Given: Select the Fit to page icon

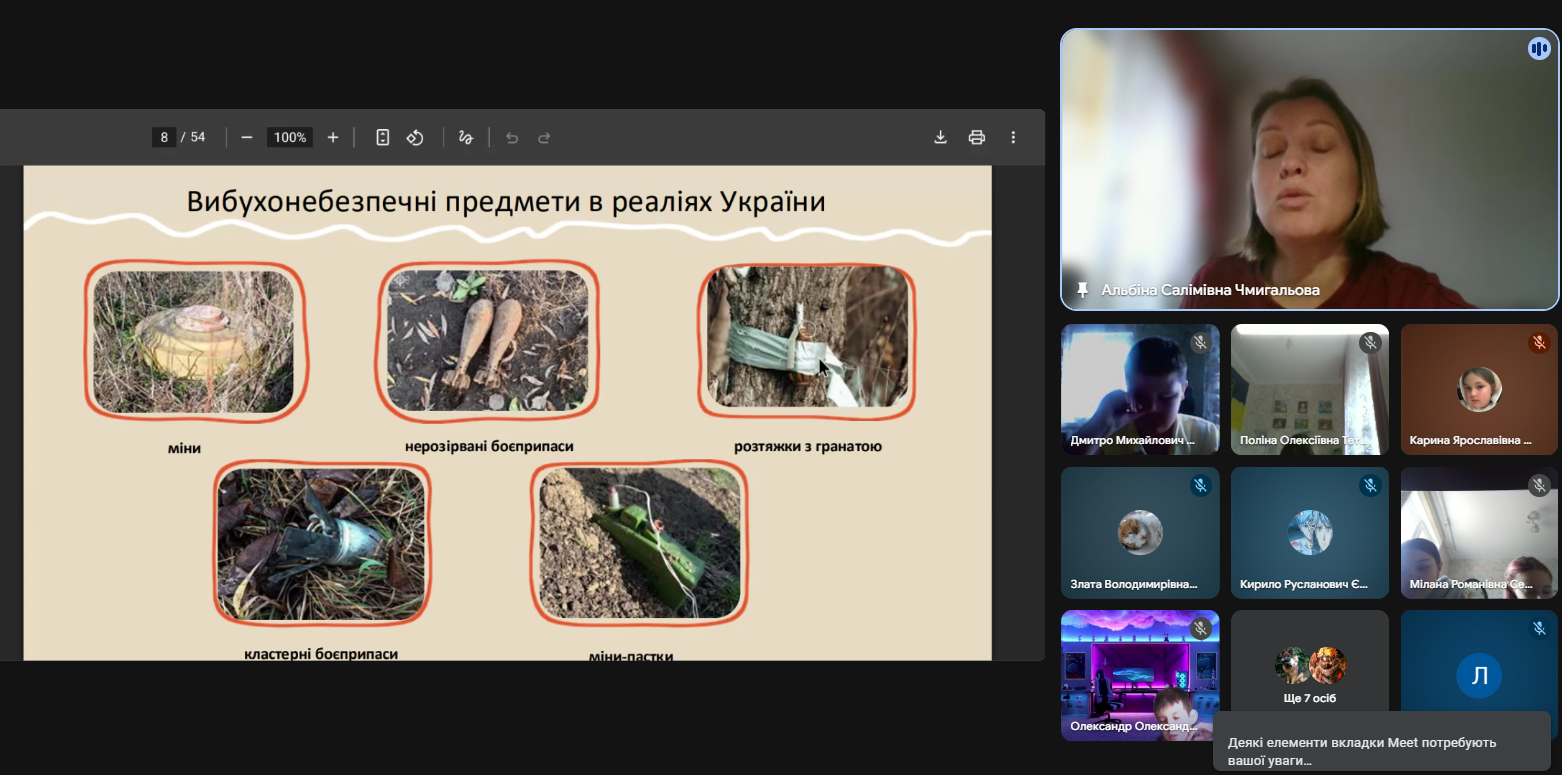Looking at the screenshot, I should pyautogui.click(x=382, y=137).
